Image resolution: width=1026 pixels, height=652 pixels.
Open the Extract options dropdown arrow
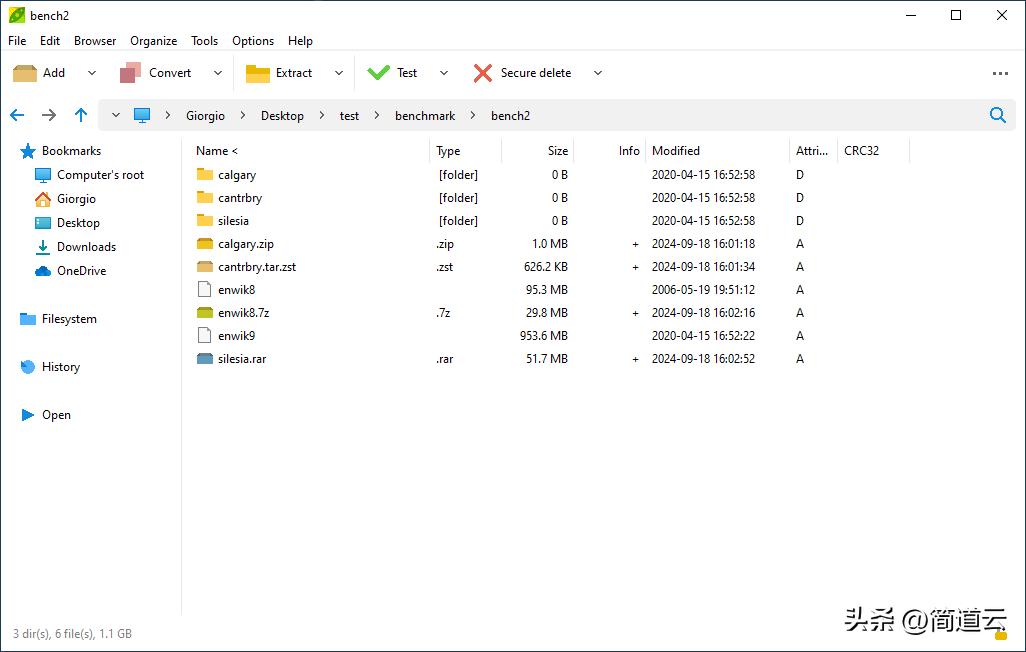pyautogui.click(x=338, y=73)
